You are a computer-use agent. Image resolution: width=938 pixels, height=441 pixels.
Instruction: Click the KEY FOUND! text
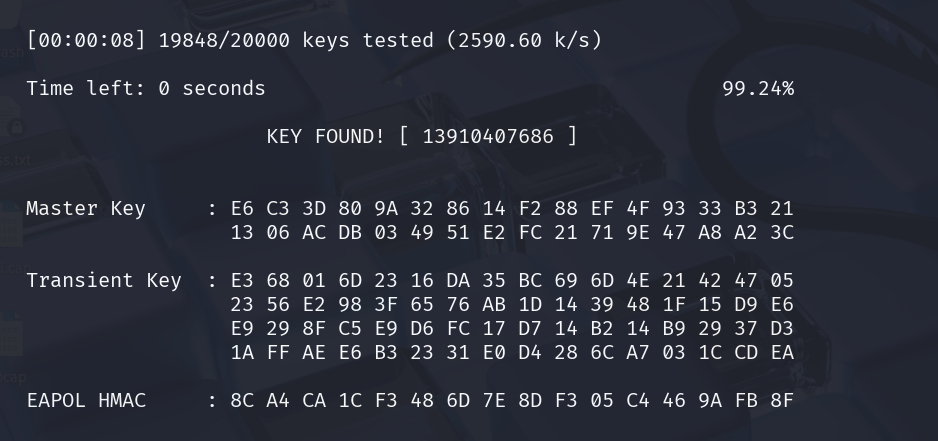tap(325, 136)
